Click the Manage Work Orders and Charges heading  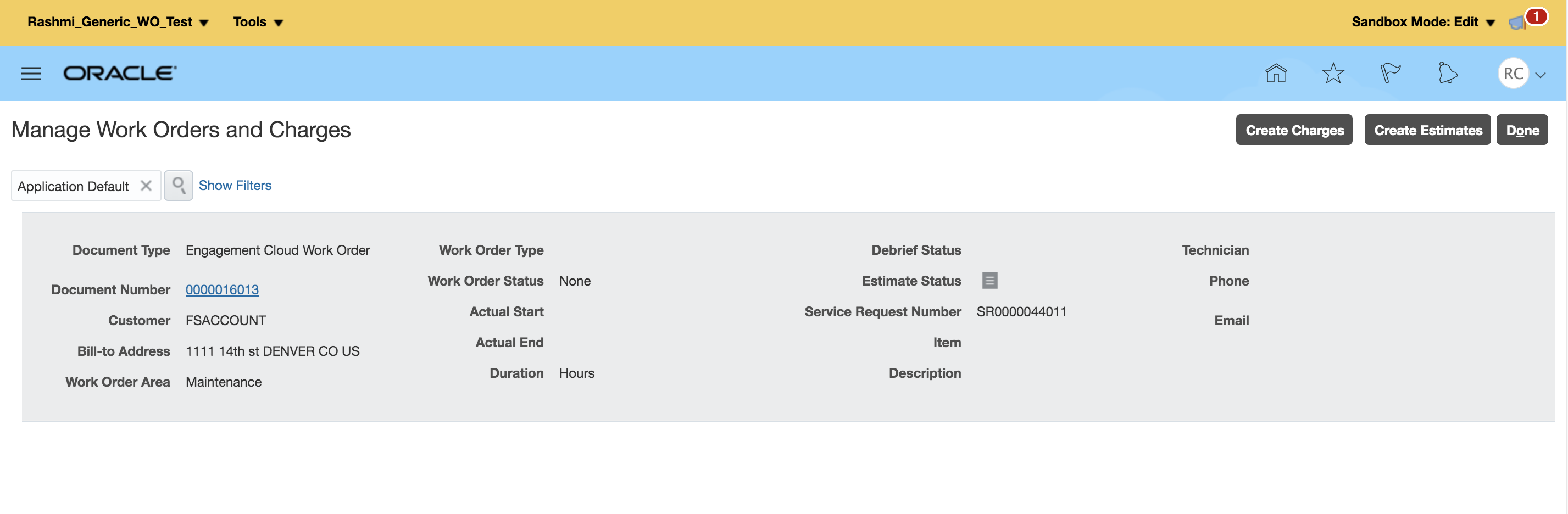181,130
